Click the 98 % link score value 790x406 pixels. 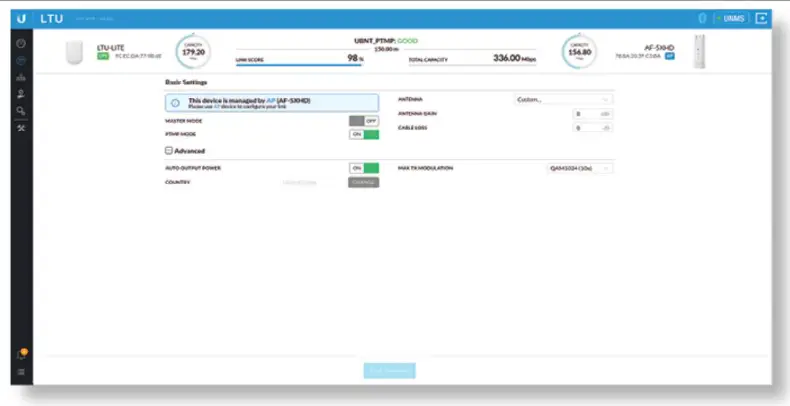coord(356,58)
